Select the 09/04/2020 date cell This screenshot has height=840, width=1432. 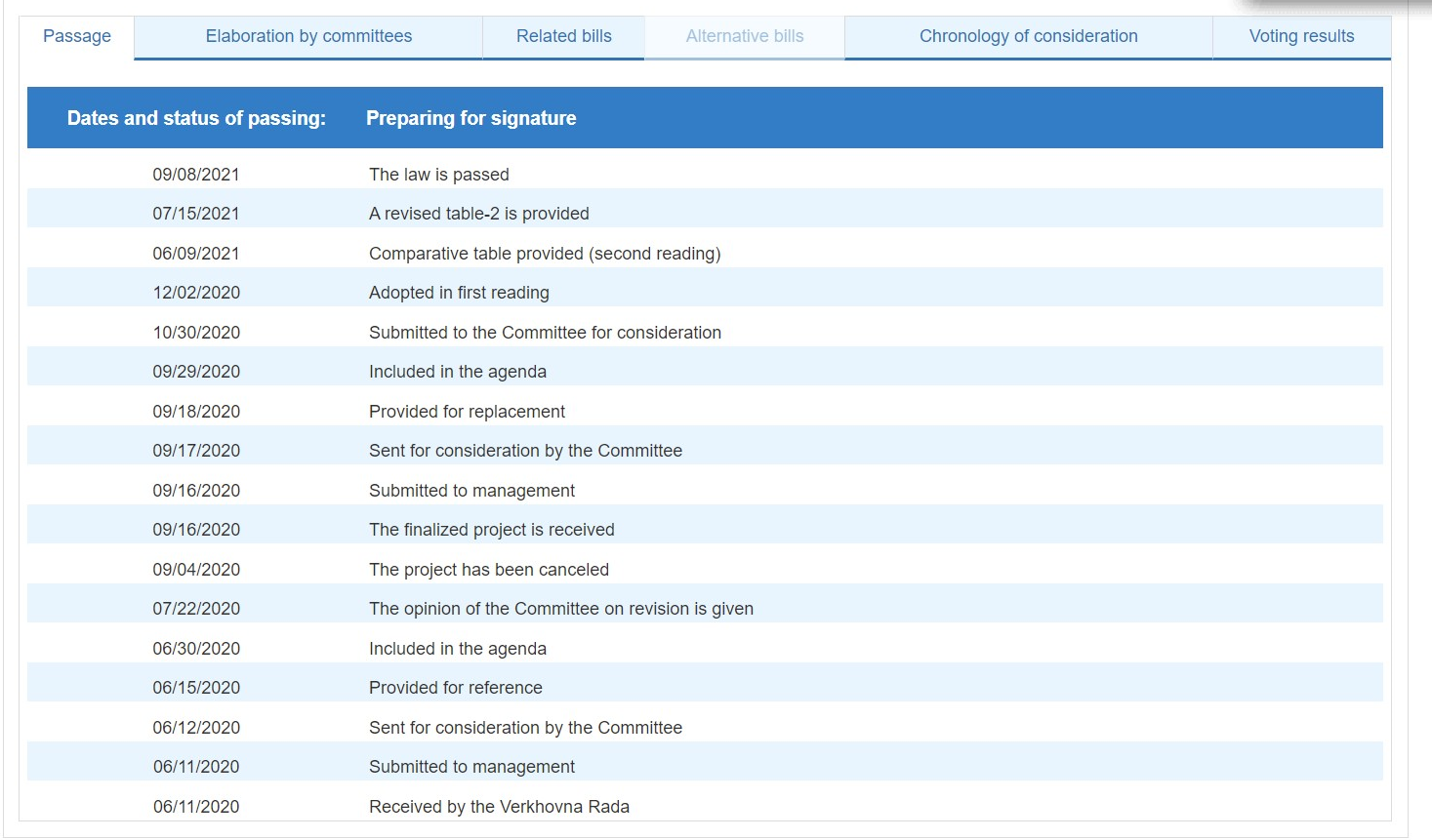click(x=196, y=570)
